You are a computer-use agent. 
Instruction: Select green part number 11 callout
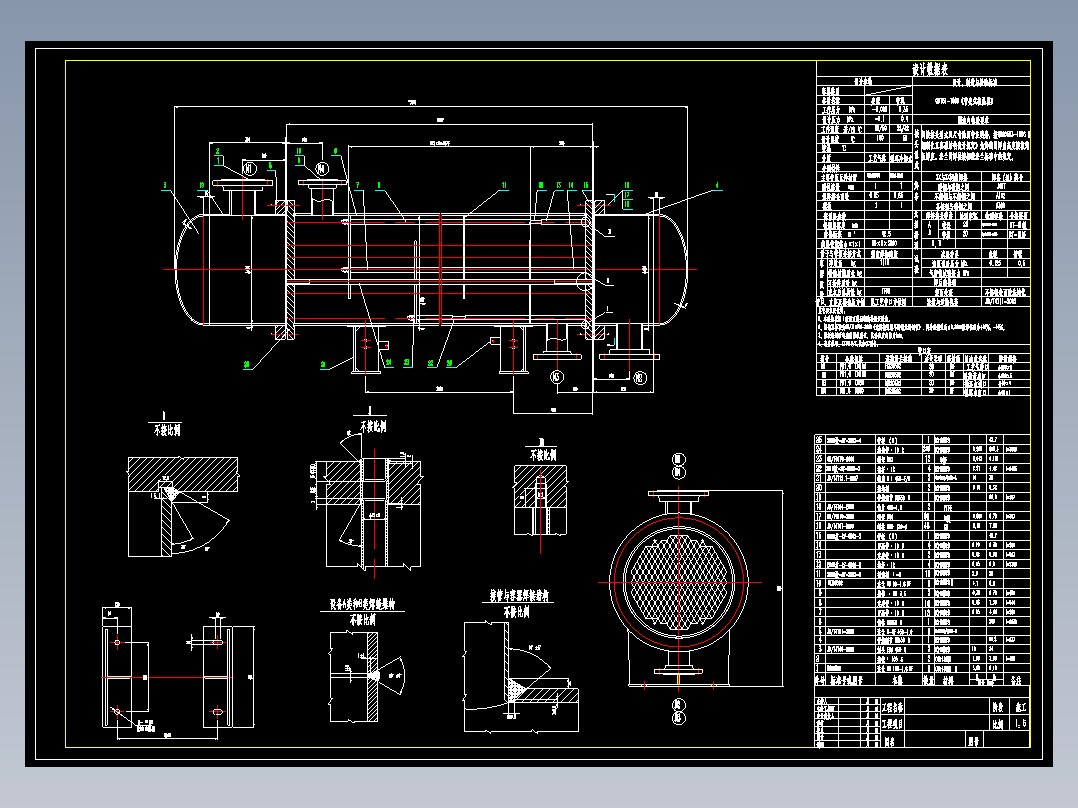pyautogui.click(x=504, y=186)
